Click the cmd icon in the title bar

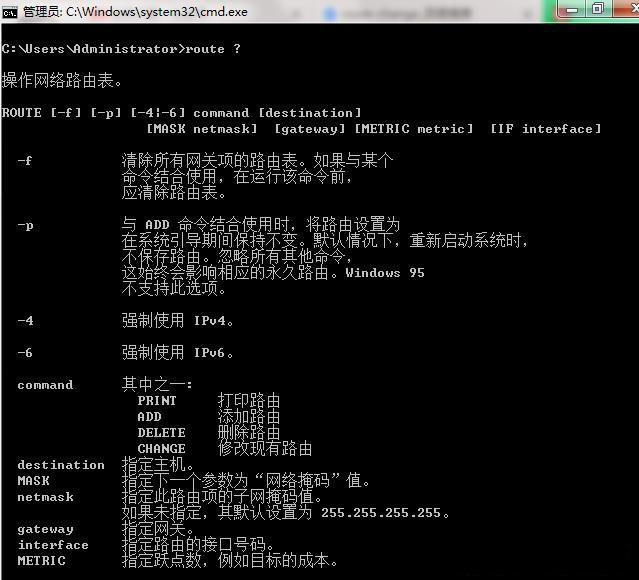click(x=11, y=10)
